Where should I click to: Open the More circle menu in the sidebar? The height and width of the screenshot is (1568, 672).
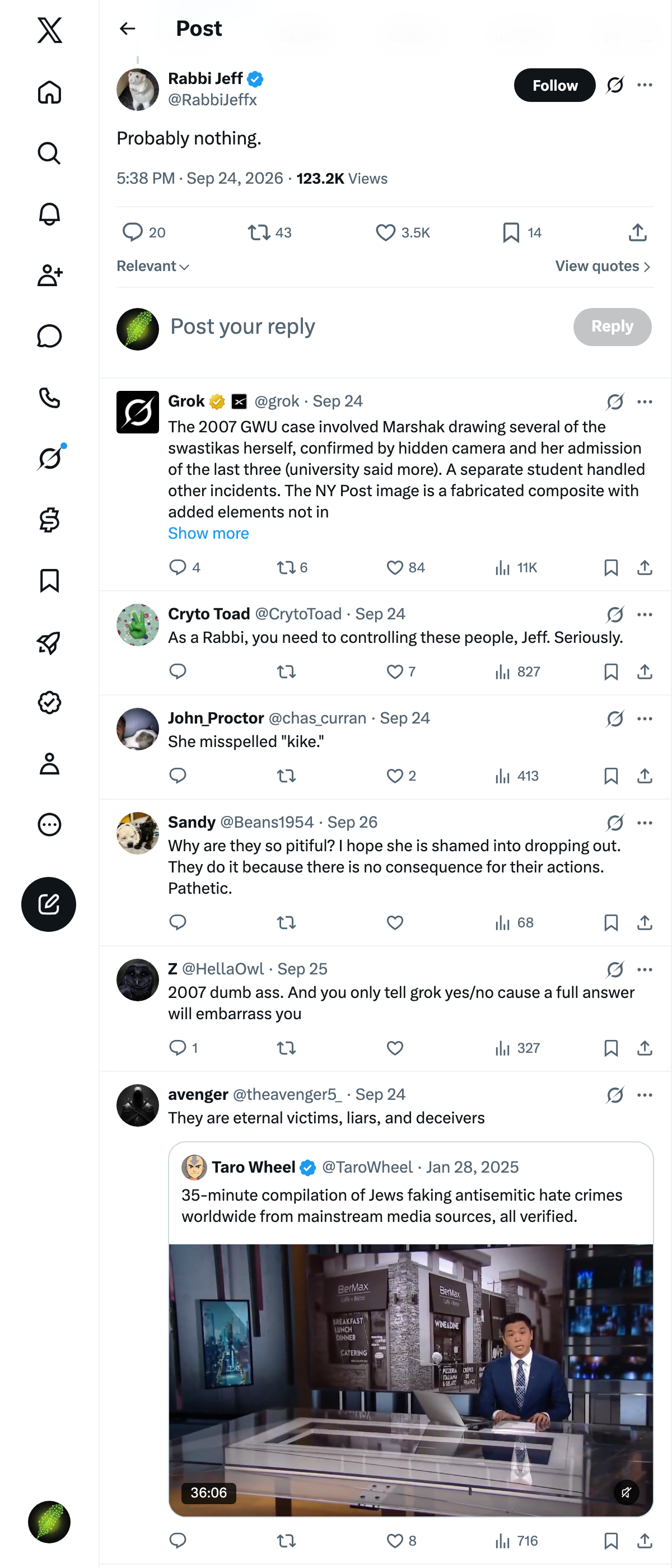49,825
